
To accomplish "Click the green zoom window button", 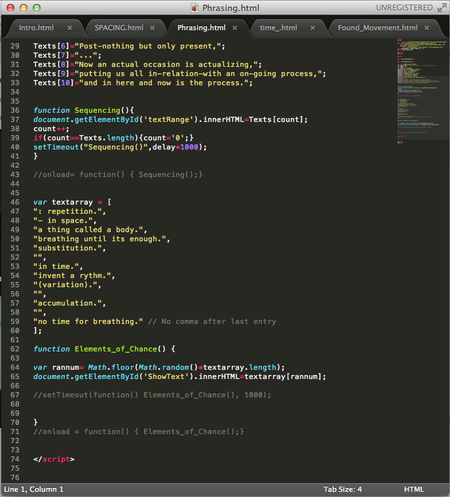I will (37, 8).
